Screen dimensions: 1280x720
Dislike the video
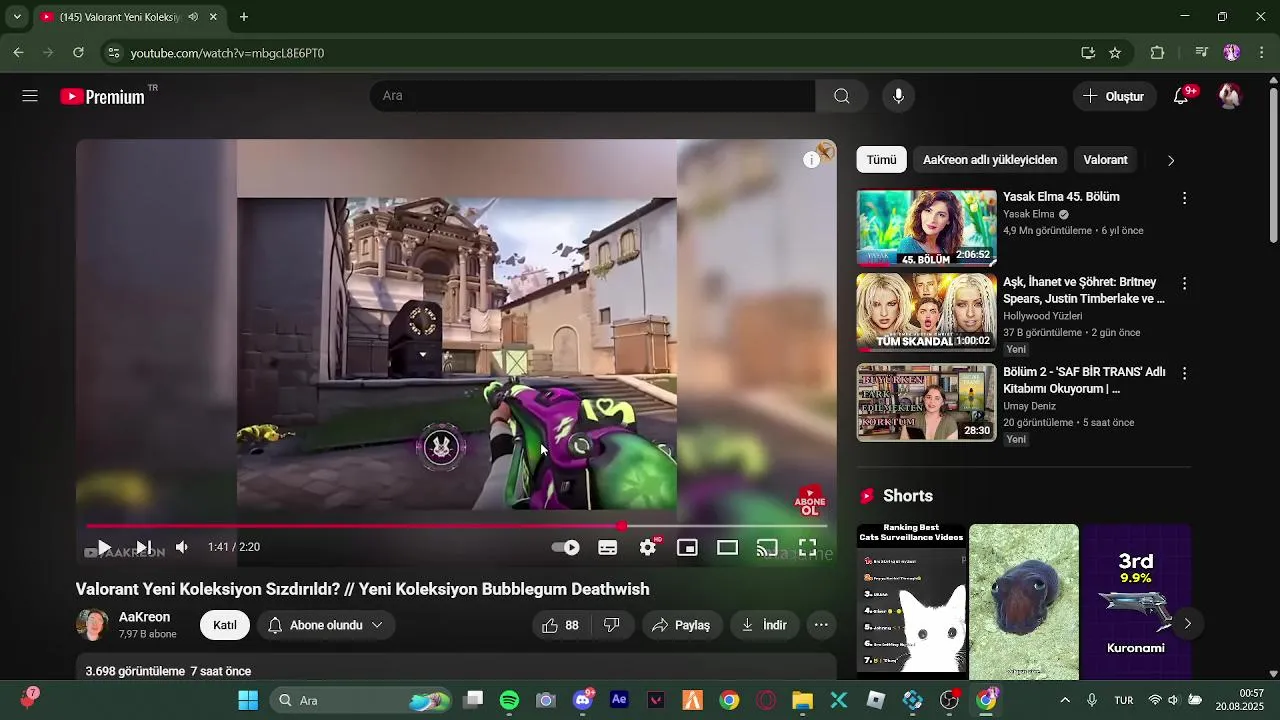click(x=612, y=625)
